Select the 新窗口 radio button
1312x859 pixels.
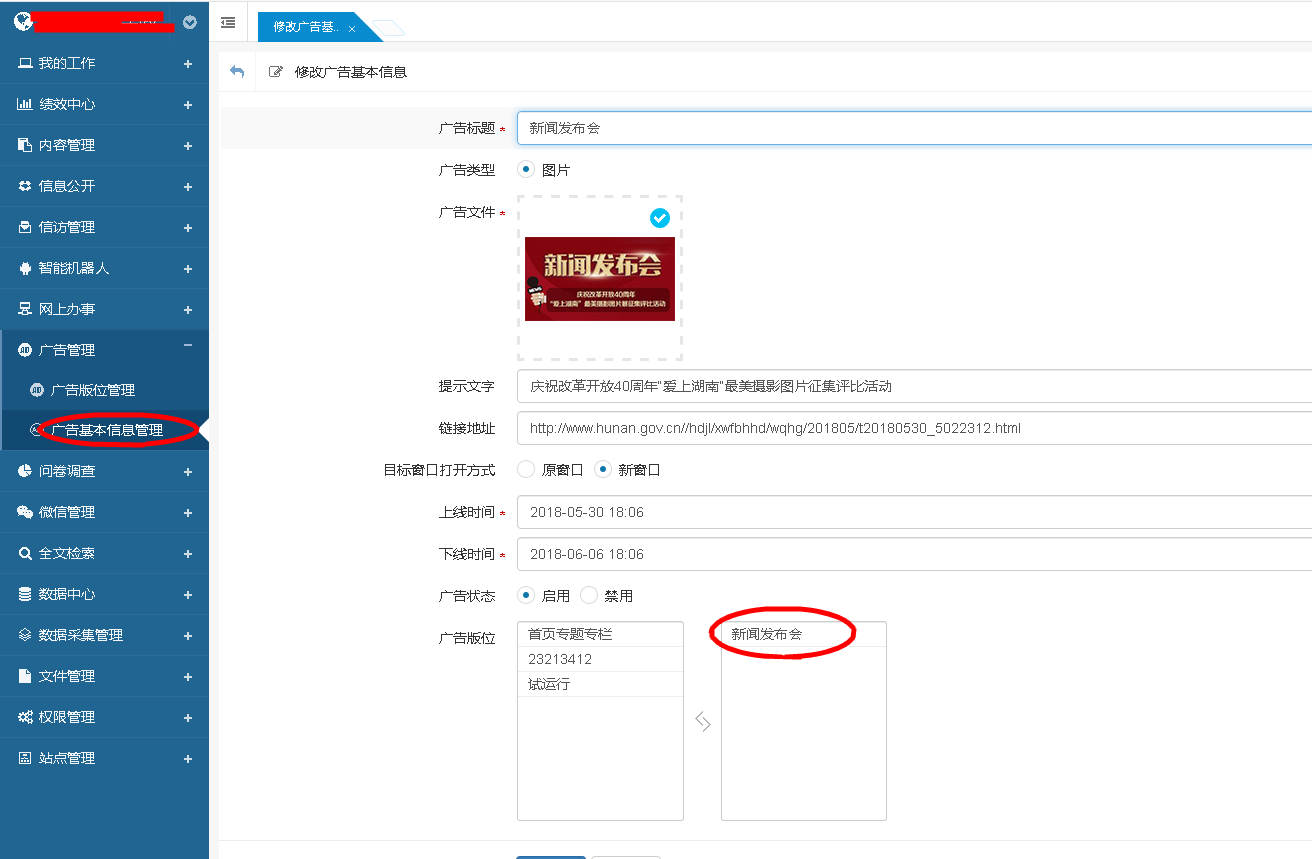tap(603, 469)
